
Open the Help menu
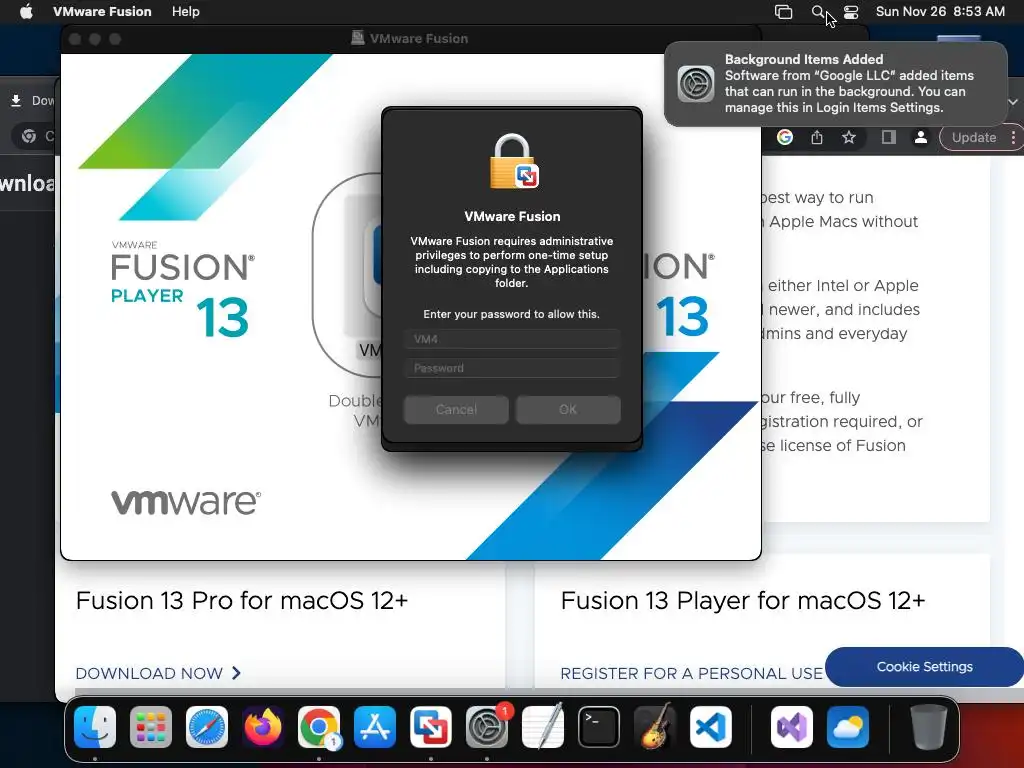click(185, 12)
